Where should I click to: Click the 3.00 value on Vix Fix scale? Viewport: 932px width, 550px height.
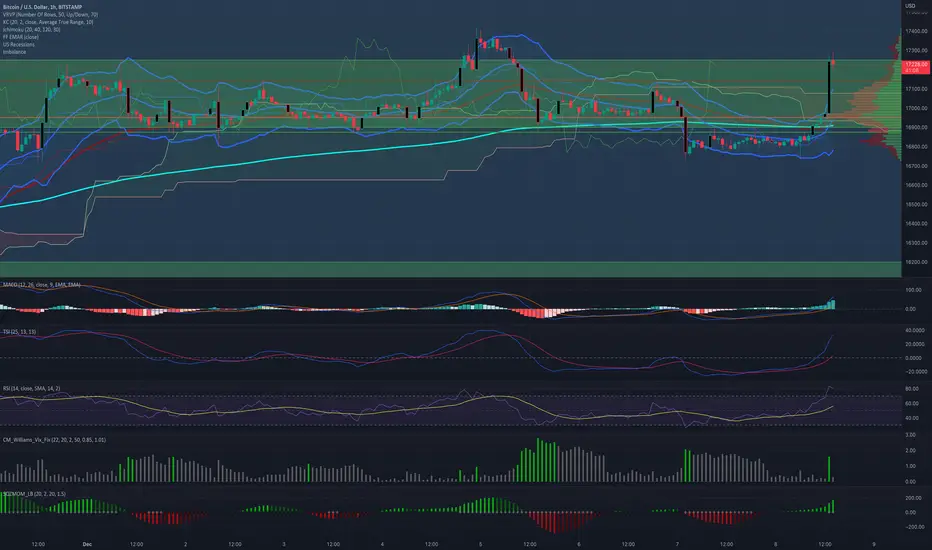coord(911,435)
